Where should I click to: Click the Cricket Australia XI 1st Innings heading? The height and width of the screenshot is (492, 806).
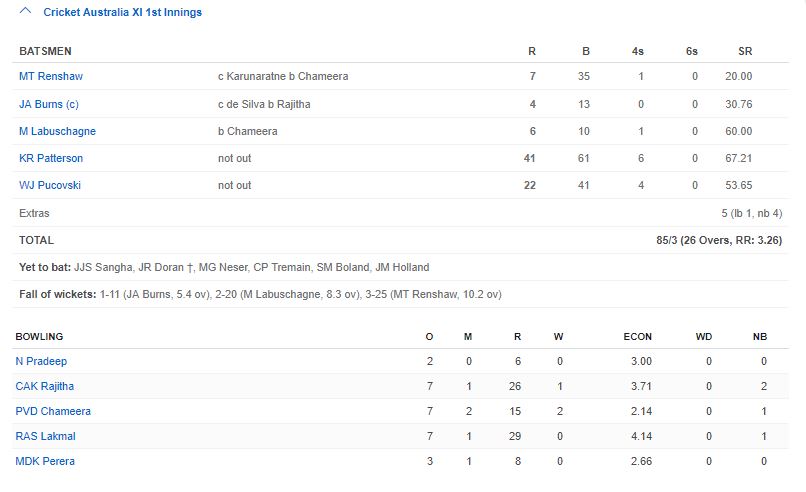(122, 13)
